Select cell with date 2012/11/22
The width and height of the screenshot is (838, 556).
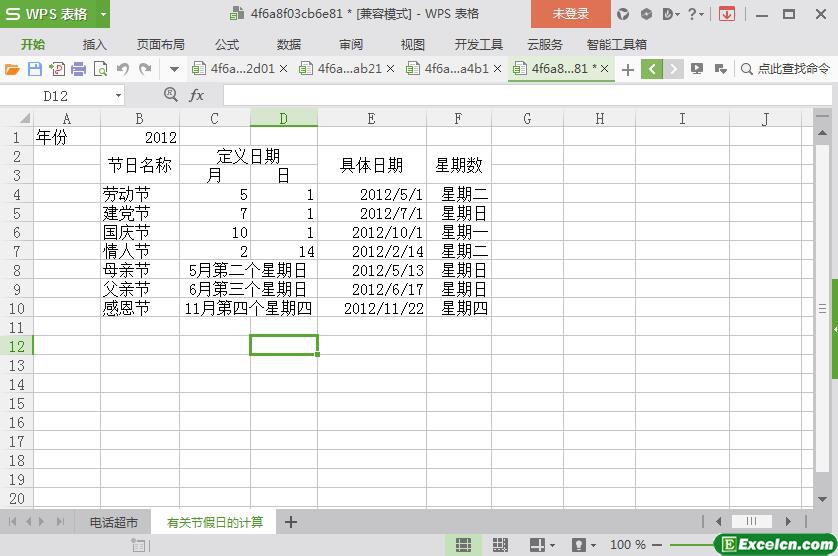[372, 308]
